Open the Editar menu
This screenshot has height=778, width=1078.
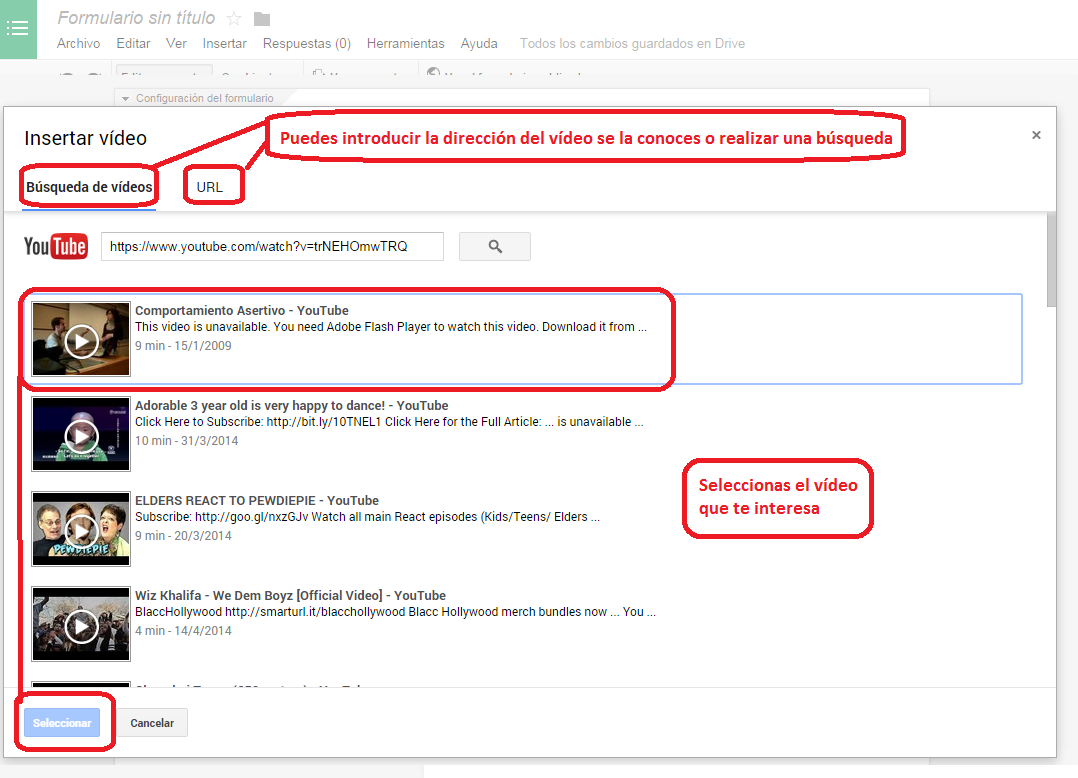(x=133, y=43)
